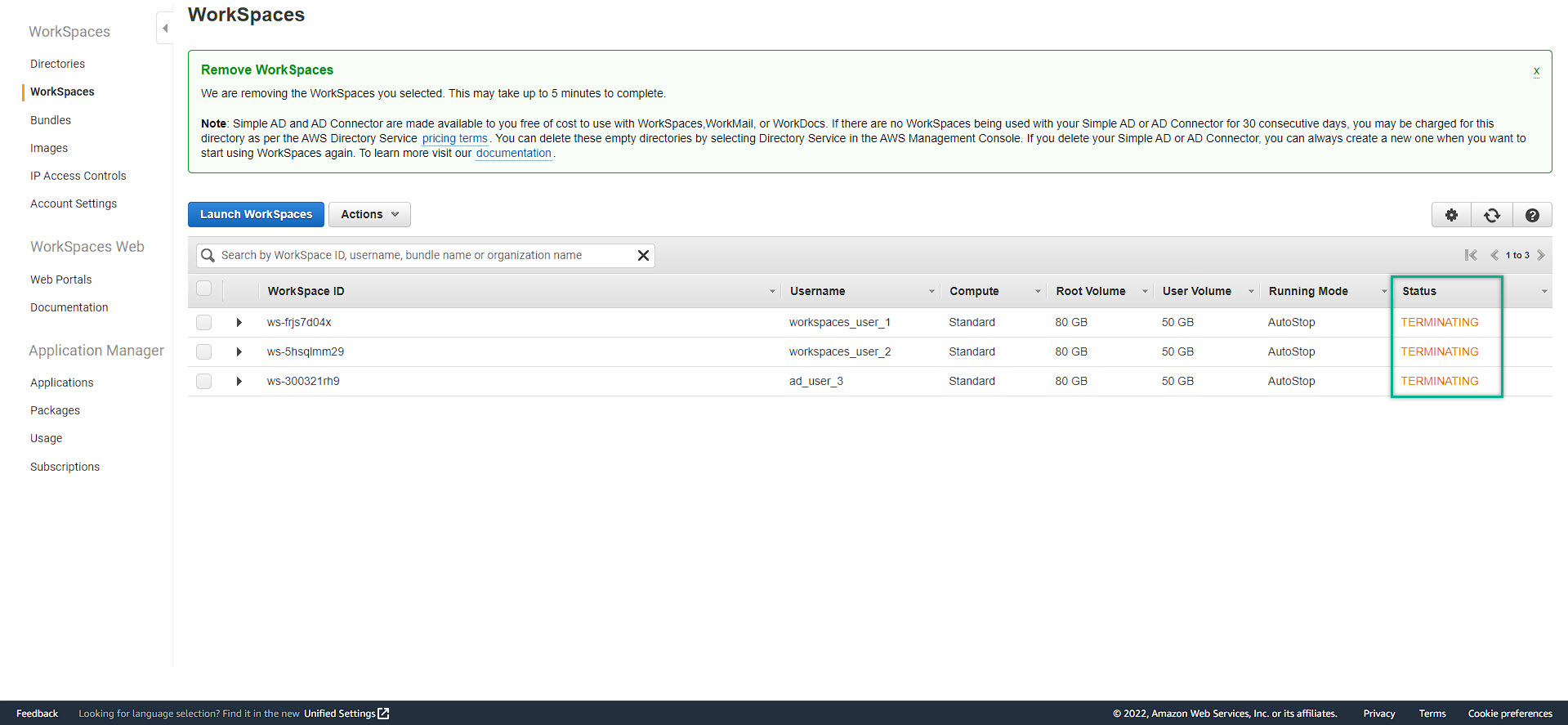
Task: Open the Actions dropdown menu
Action: 369,214
